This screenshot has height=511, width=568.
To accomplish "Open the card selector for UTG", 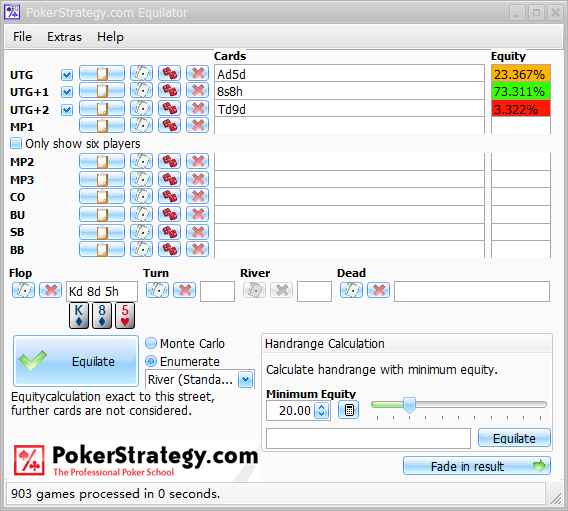I will pyautogui.click(x=141, y=73).
